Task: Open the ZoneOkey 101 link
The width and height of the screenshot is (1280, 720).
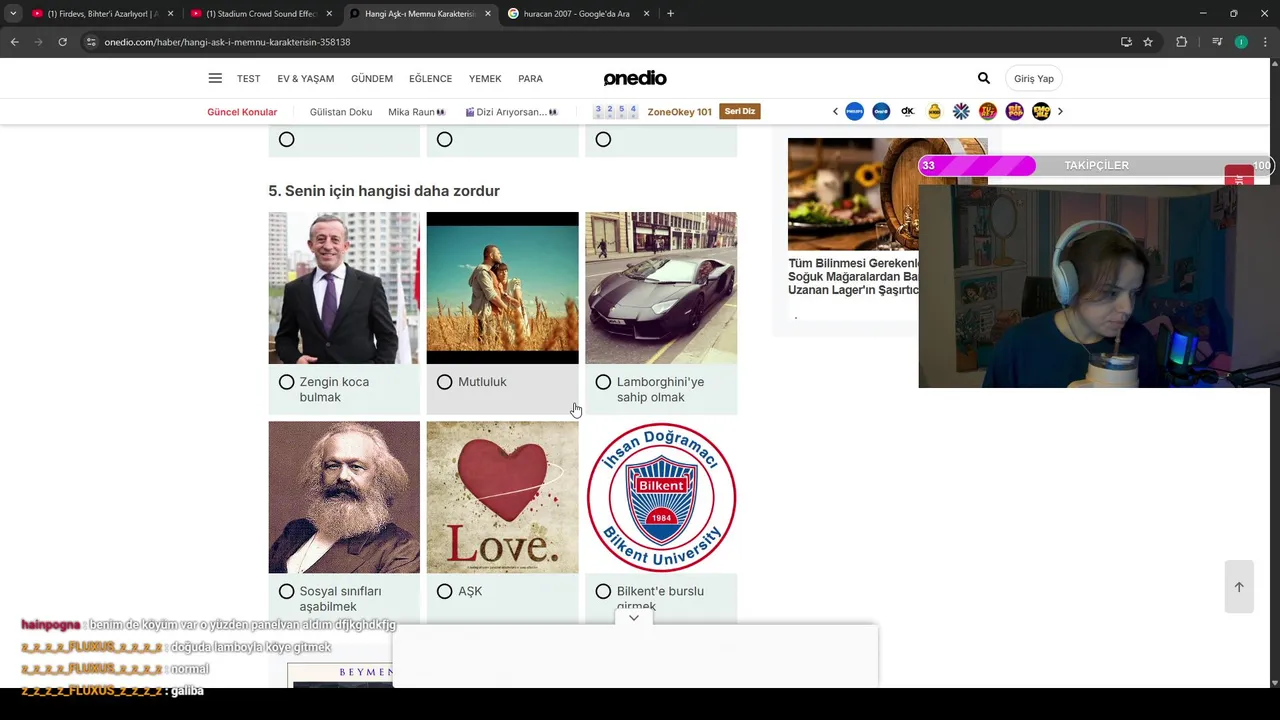Action: [x=680, y=112]
